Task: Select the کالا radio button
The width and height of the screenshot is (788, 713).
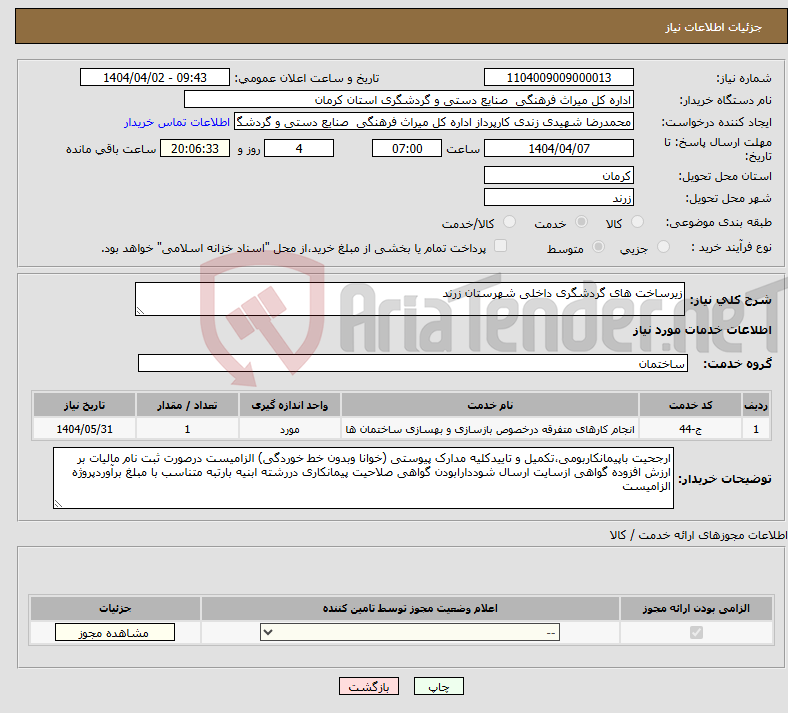Action: point(637,222)
